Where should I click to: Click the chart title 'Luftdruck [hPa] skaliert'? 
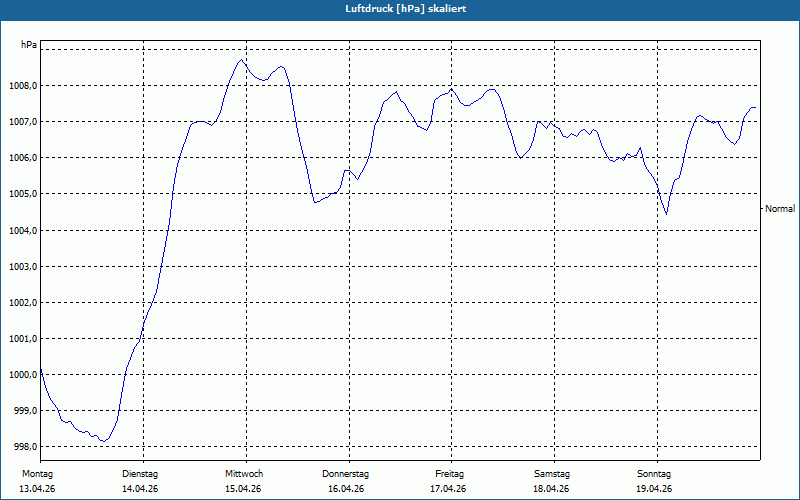(406, 9)
